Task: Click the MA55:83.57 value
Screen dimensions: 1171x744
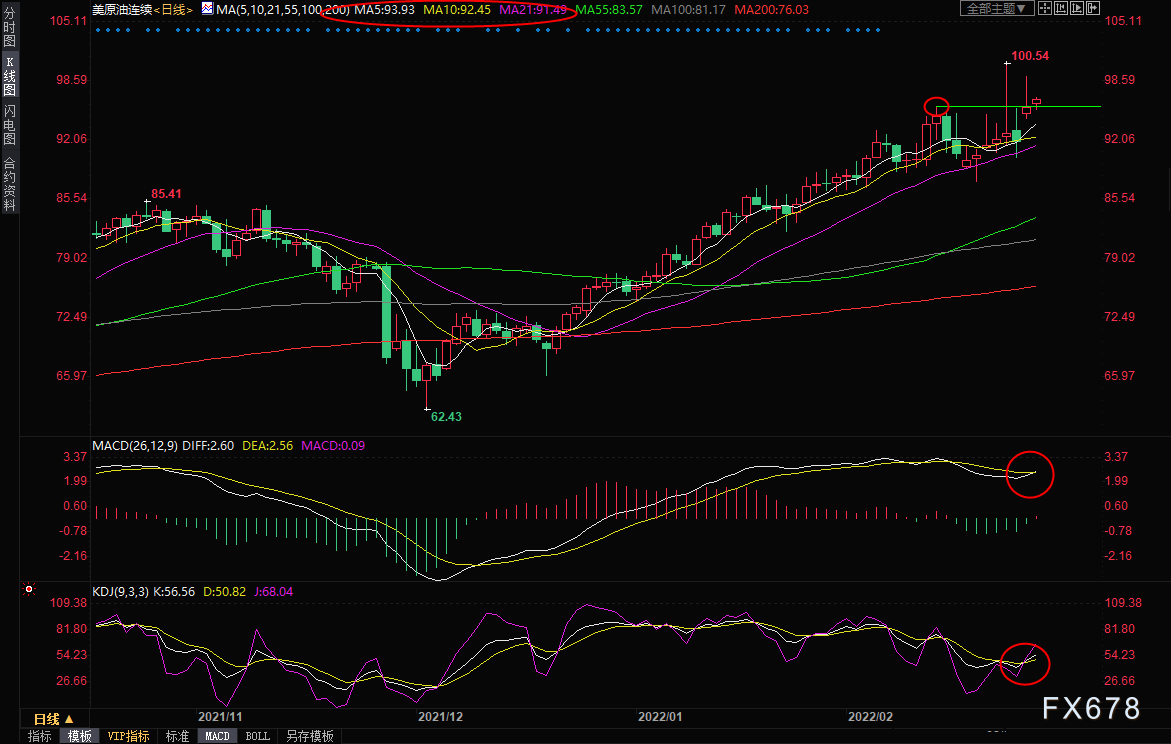Action: 609,10
